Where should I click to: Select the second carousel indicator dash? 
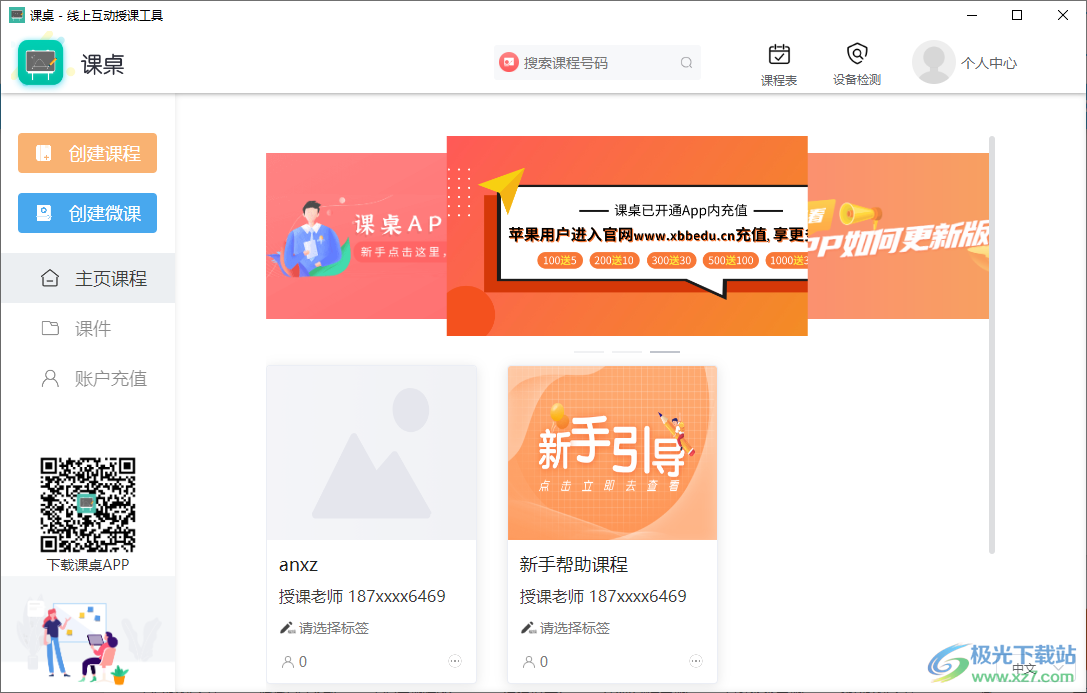(x=627, y=352)
